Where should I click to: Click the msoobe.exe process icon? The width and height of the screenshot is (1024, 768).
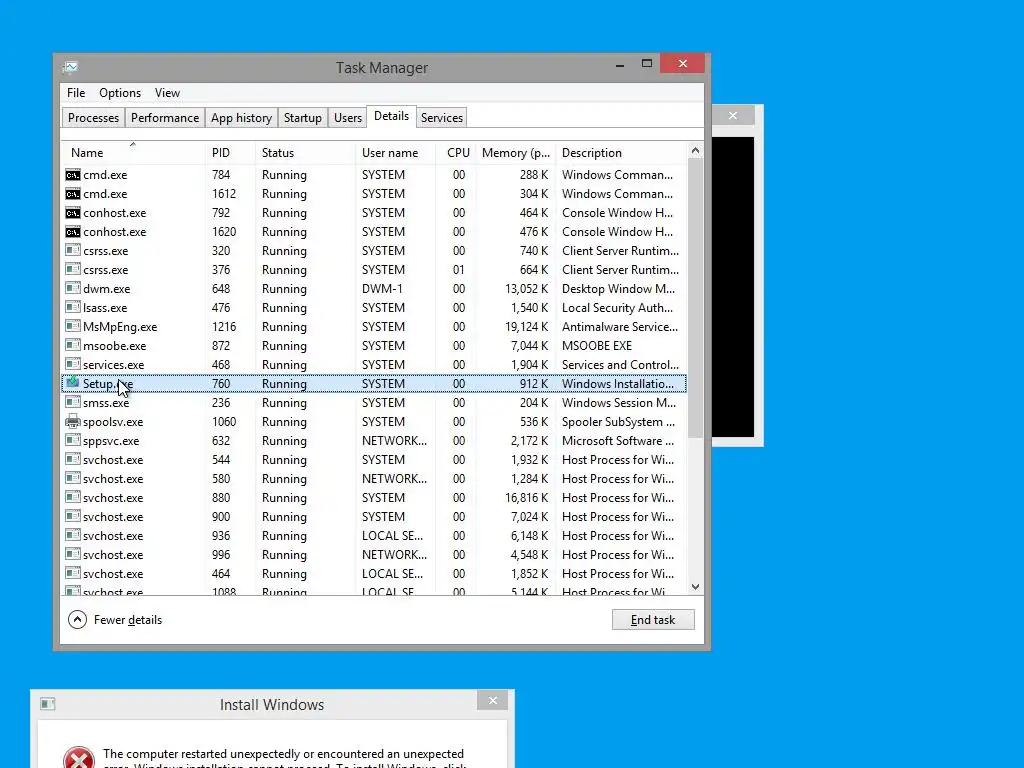(x=72, y=345)
